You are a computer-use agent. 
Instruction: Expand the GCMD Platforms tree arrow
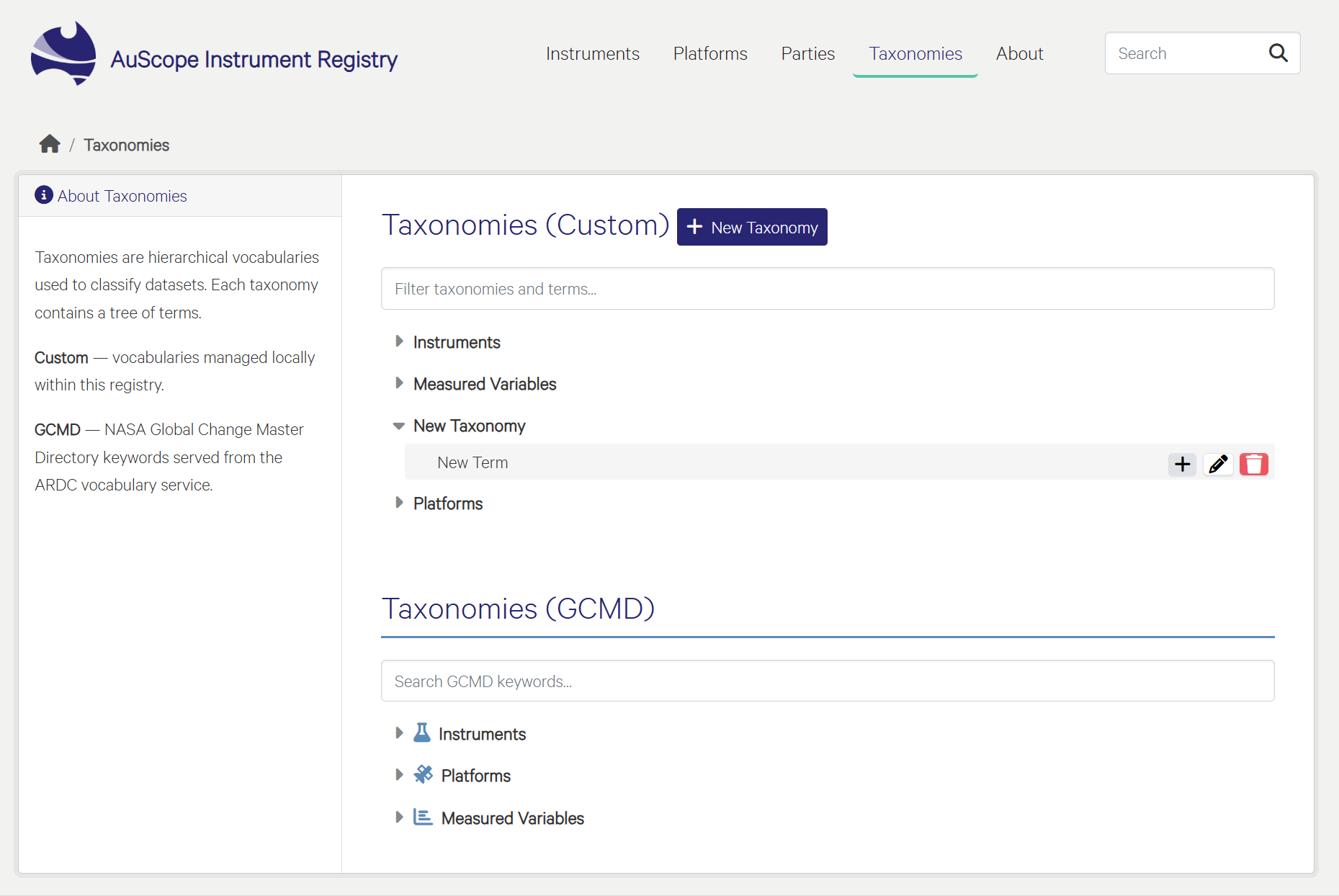(x=399, y=774)
